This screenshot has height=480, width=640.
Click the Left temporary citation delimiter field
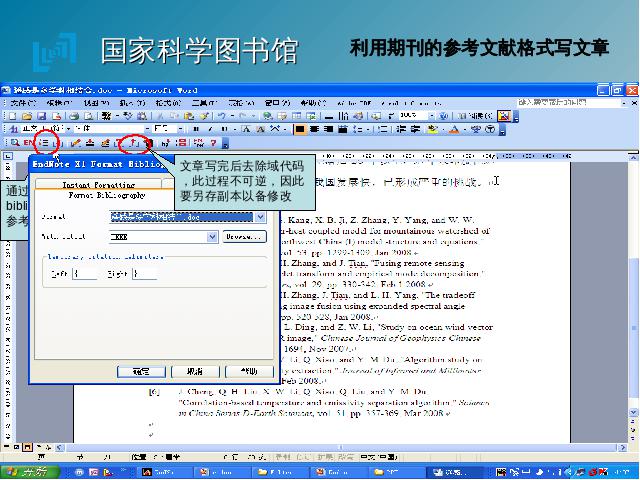click(x=84, y=273)
